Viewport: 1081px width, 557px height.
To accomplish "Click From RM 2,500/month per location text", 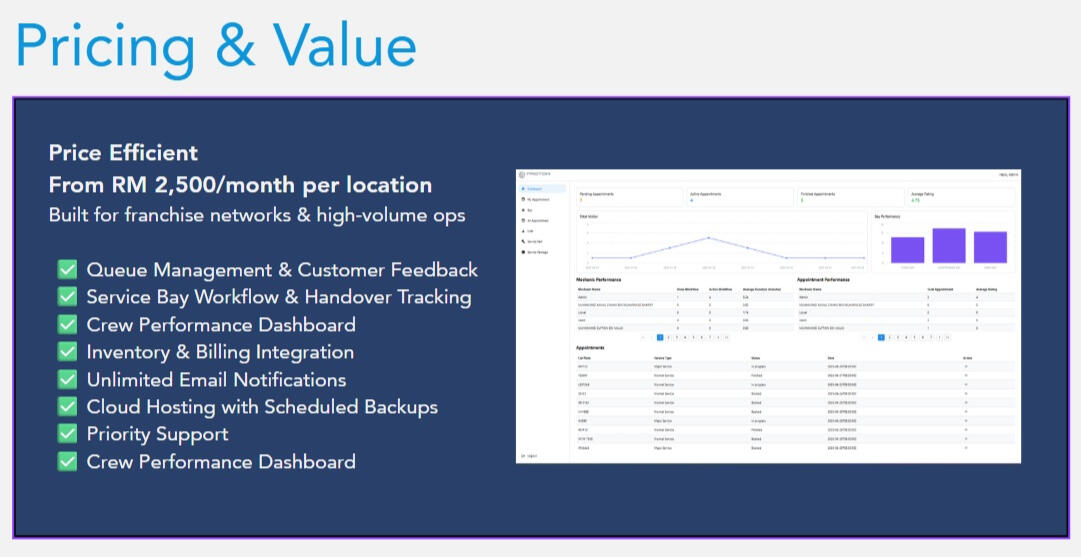I will click(241, 185).
